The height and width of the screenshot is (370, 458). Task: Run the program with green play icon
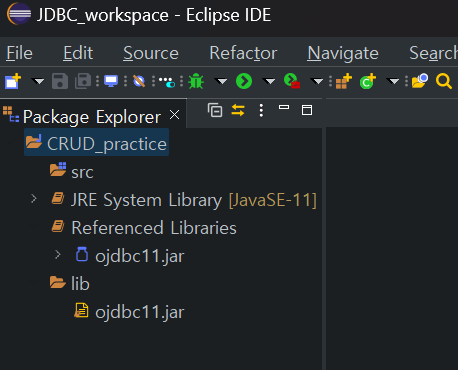tap(244, 81)
